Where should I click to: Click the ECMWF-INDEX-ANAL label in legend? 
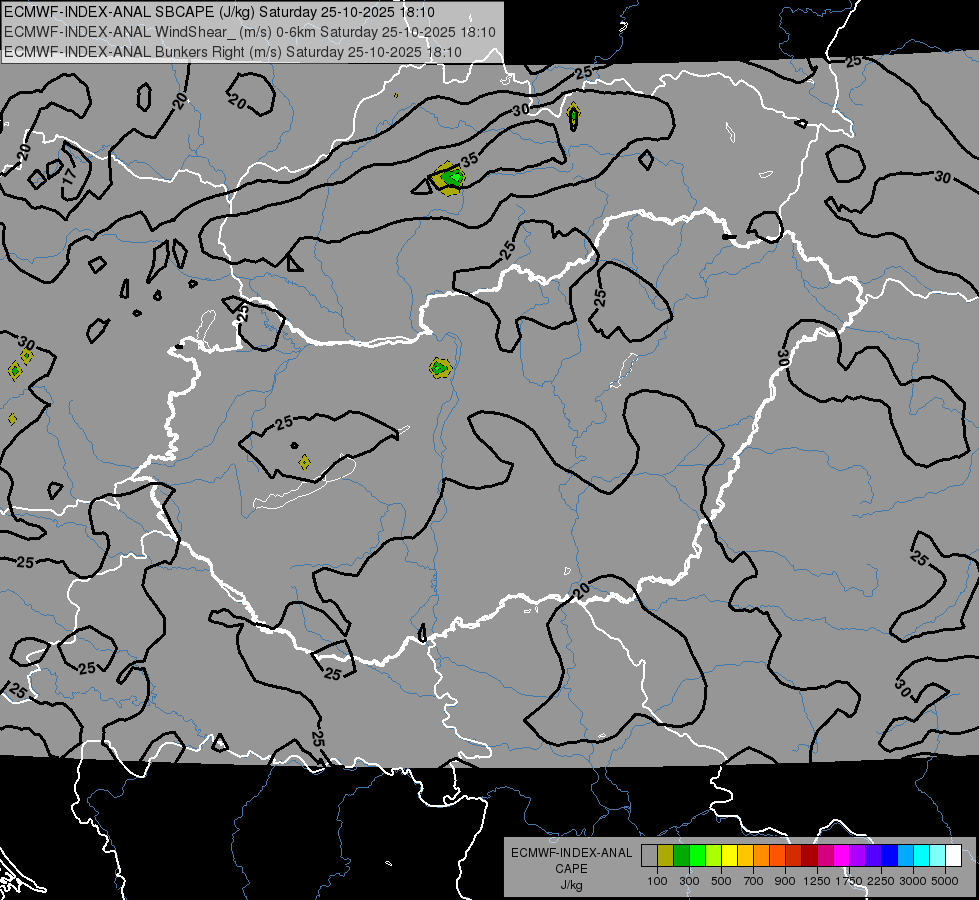pos(571,853)
